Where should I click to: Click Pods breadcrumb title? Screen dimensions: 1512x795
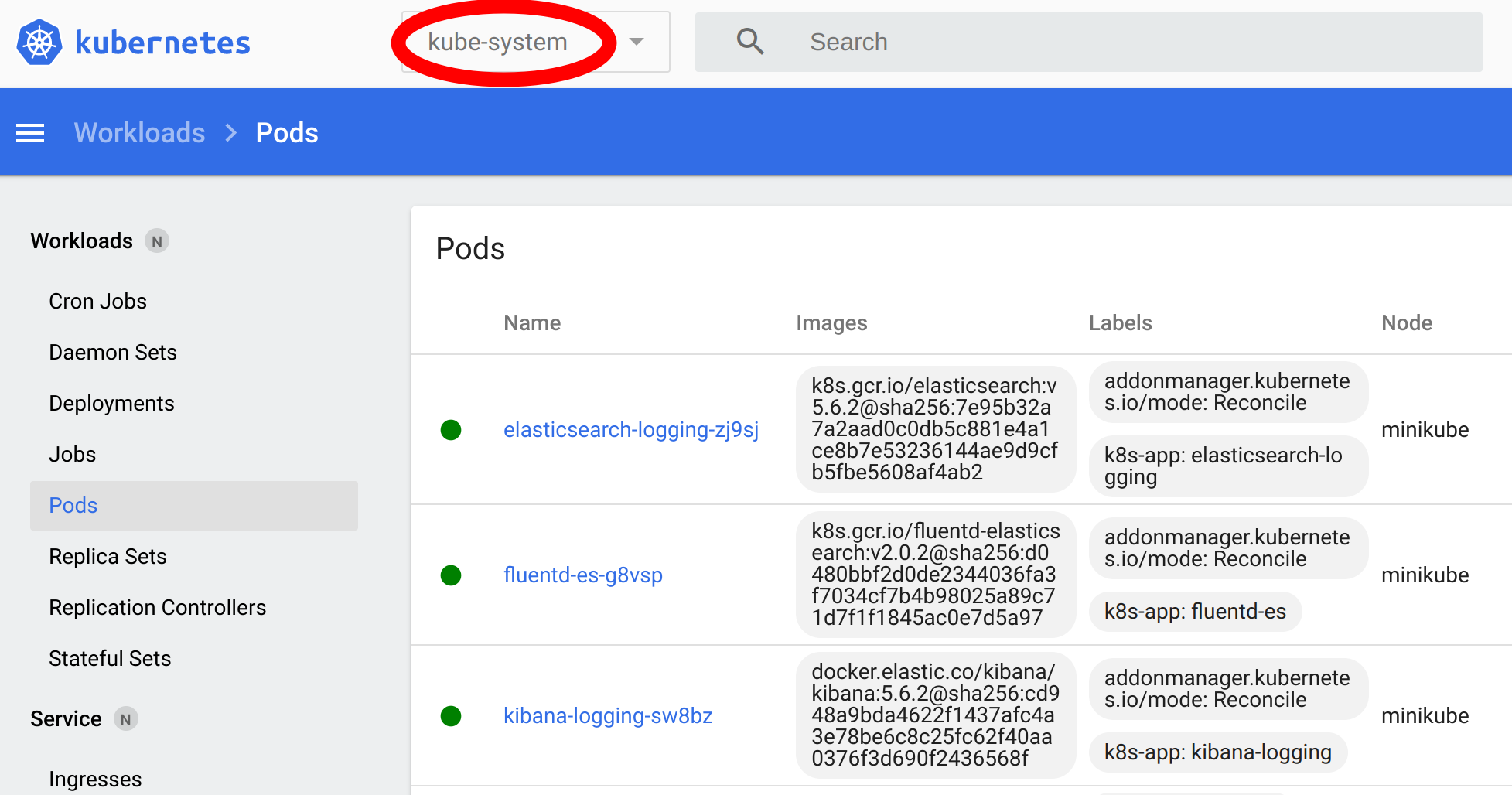[x=287, y=133]
